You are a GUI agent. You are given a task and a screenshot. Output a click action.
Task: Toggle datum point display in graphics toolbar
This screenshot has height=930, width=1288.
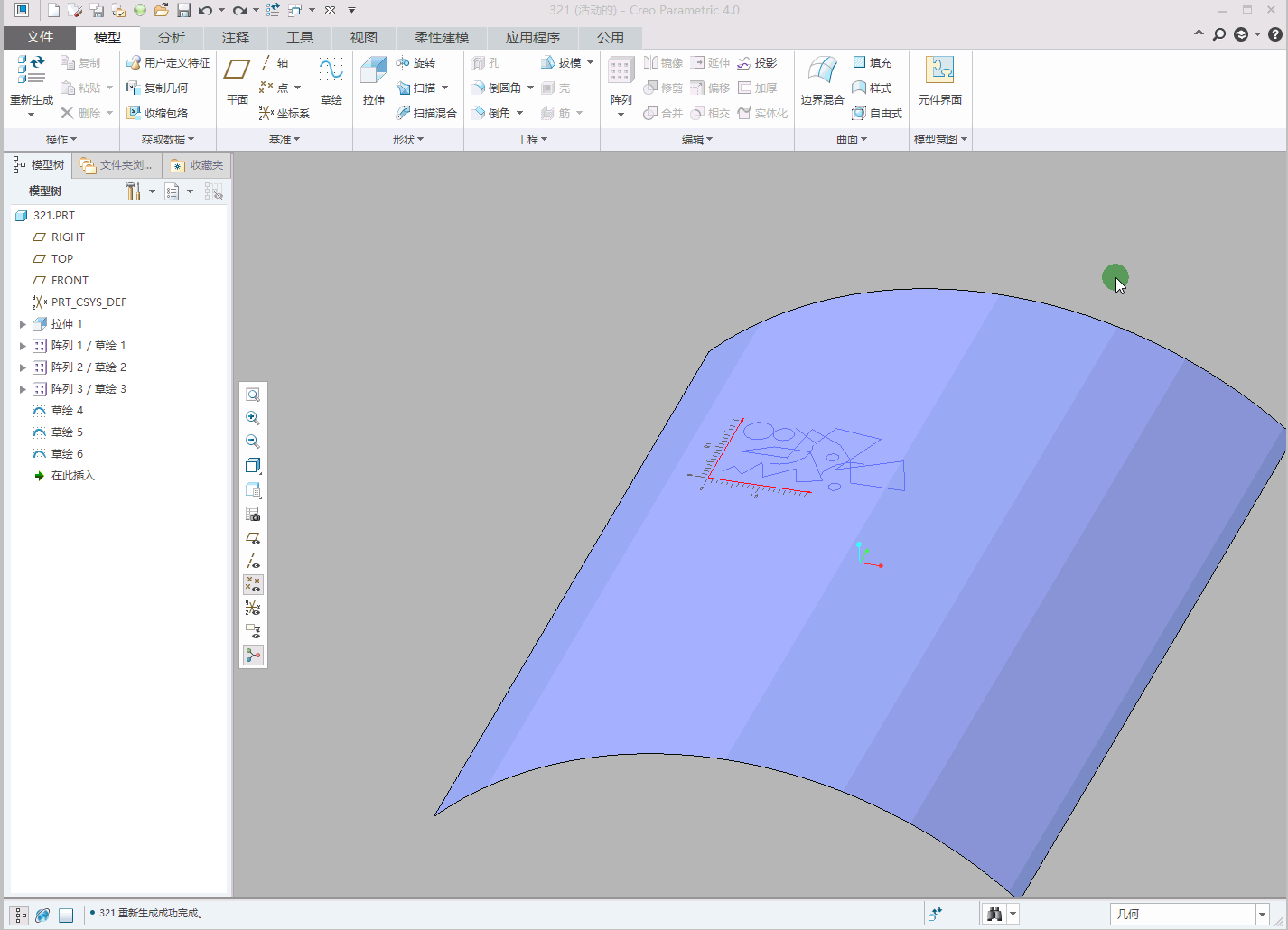[x=253, y=584]
